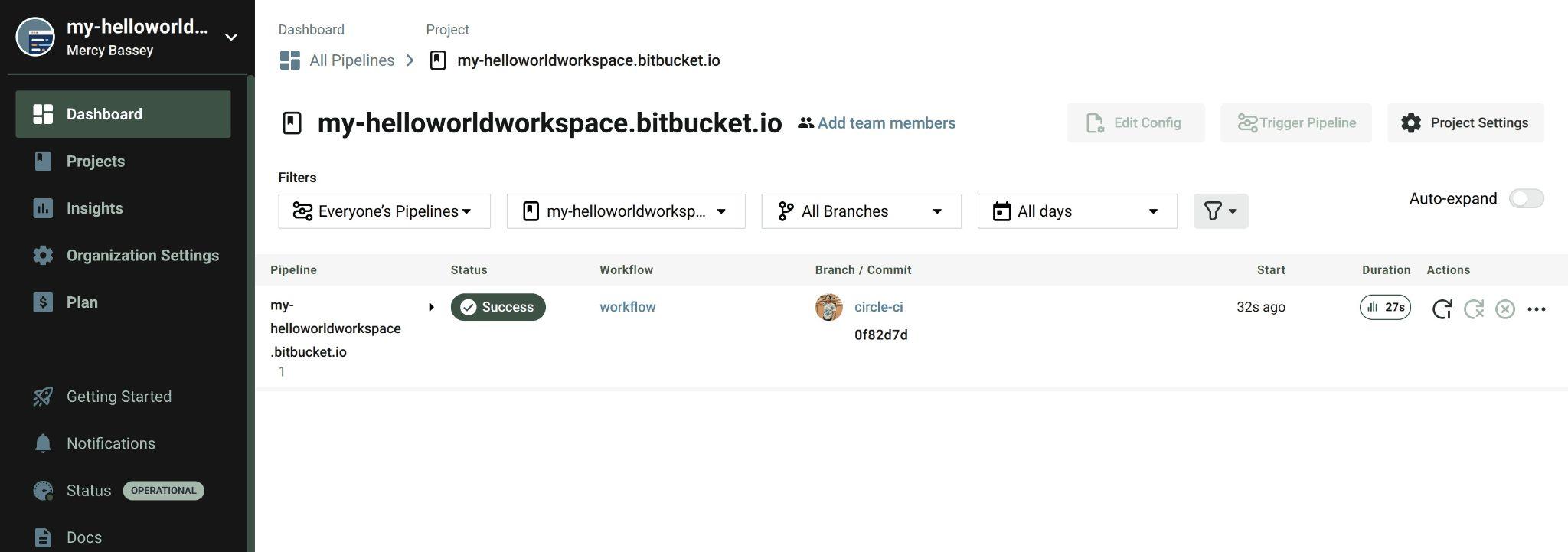The width and height of the screenshot is (1568, 552).
Task: Click the calendar icon in All days filter
Action: click(x=1001, y=211)
